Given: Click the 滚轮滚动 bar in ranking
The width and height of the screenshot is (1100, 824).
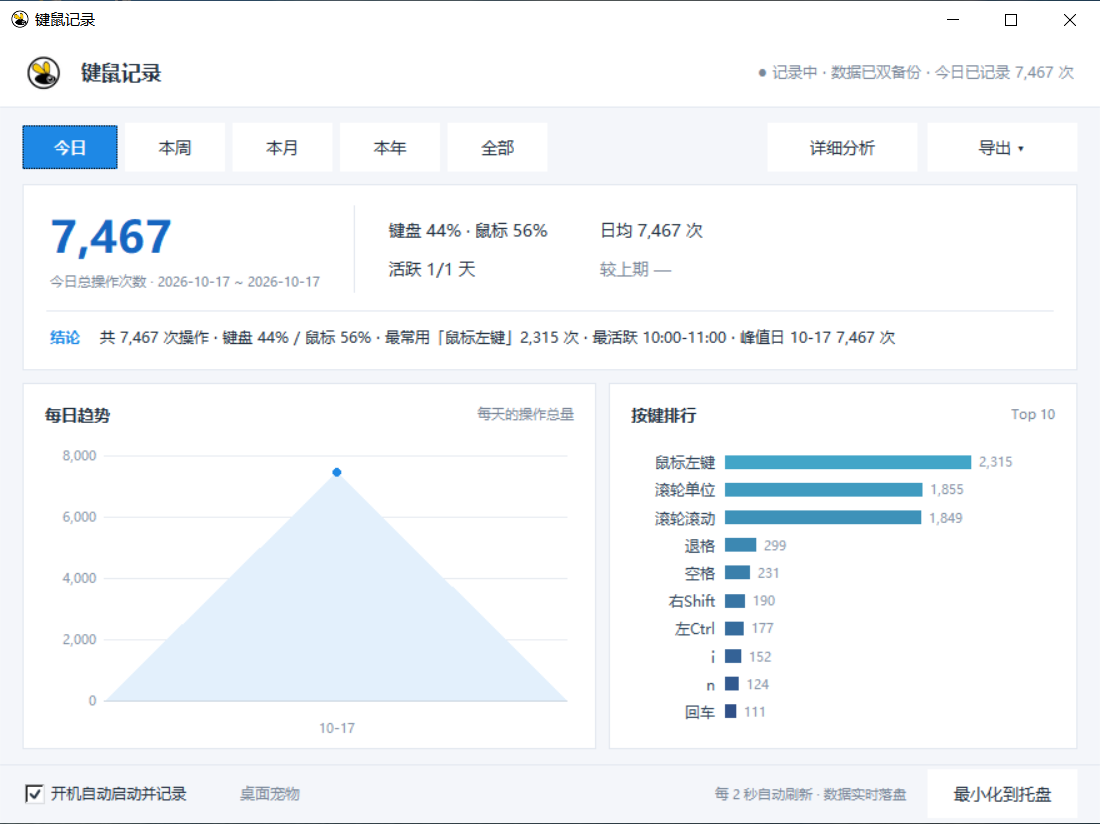Looking at the screenshot, I should [x=823, y=518].
